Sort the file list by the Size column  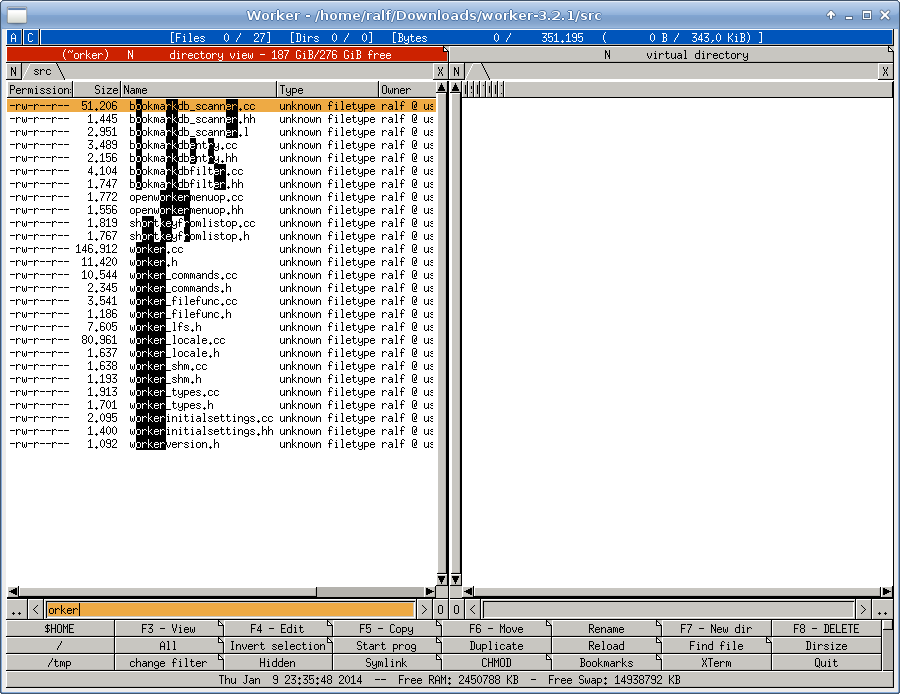pyautogui.click(x=96, y=90)
